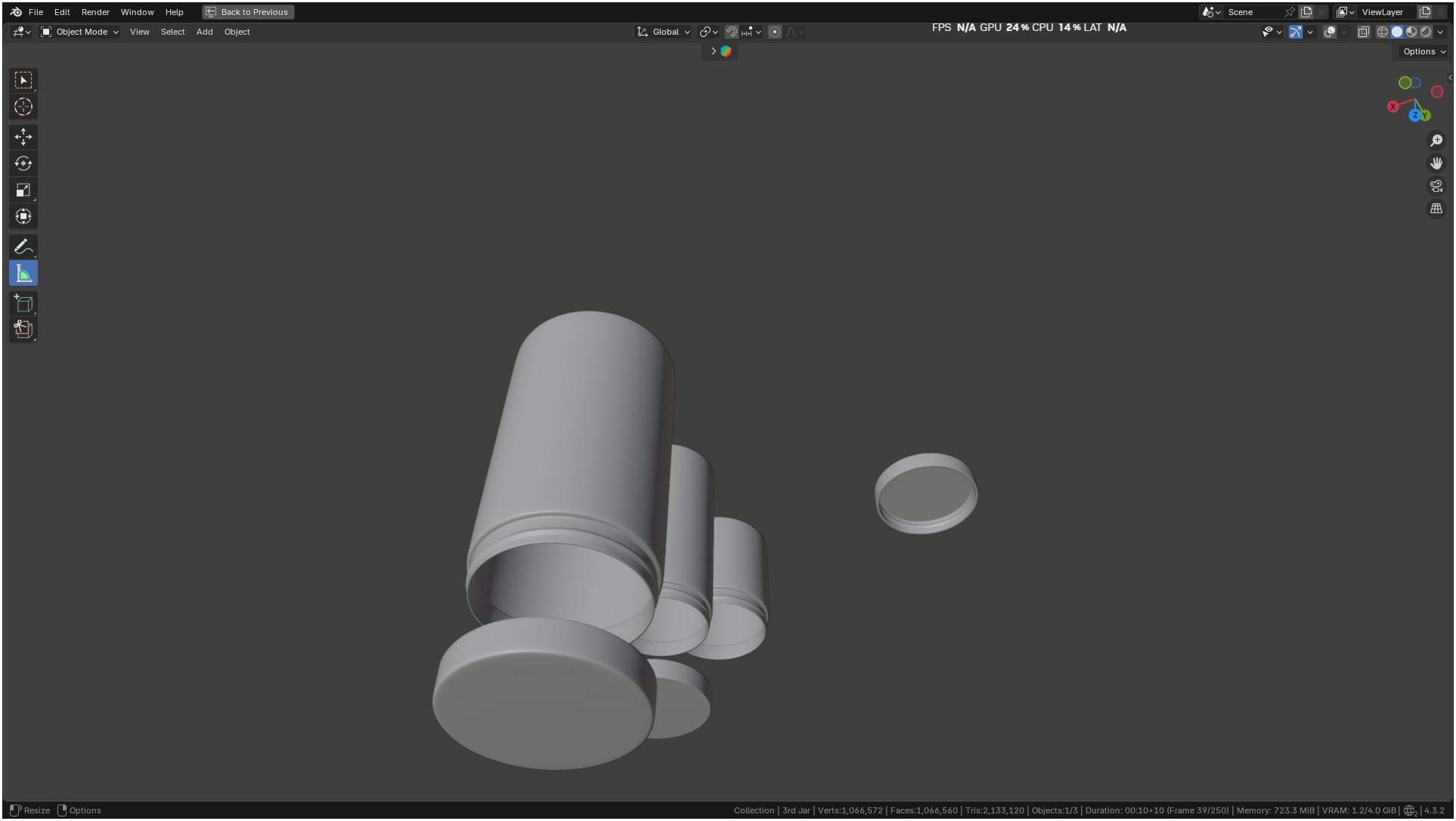The image size is (1456, 821).
Task: Toggle proportional editing button
Action: click(x=775, y=32)
